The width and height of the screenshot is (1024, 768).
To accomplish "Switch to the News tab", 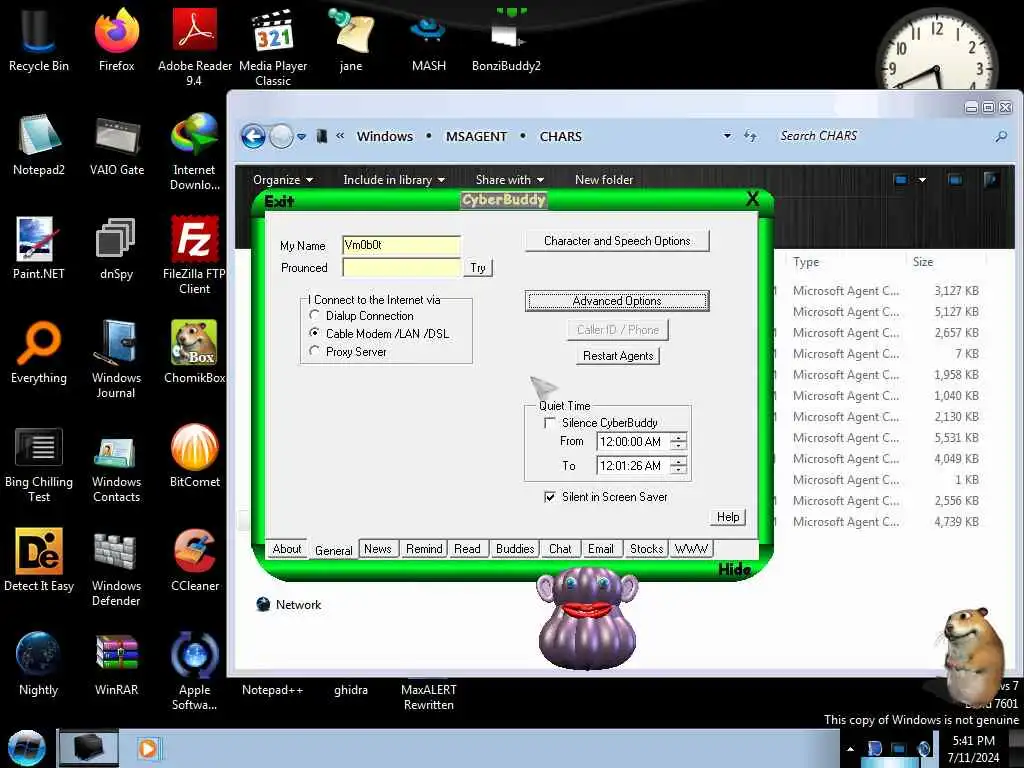I will tap(377, 549).
